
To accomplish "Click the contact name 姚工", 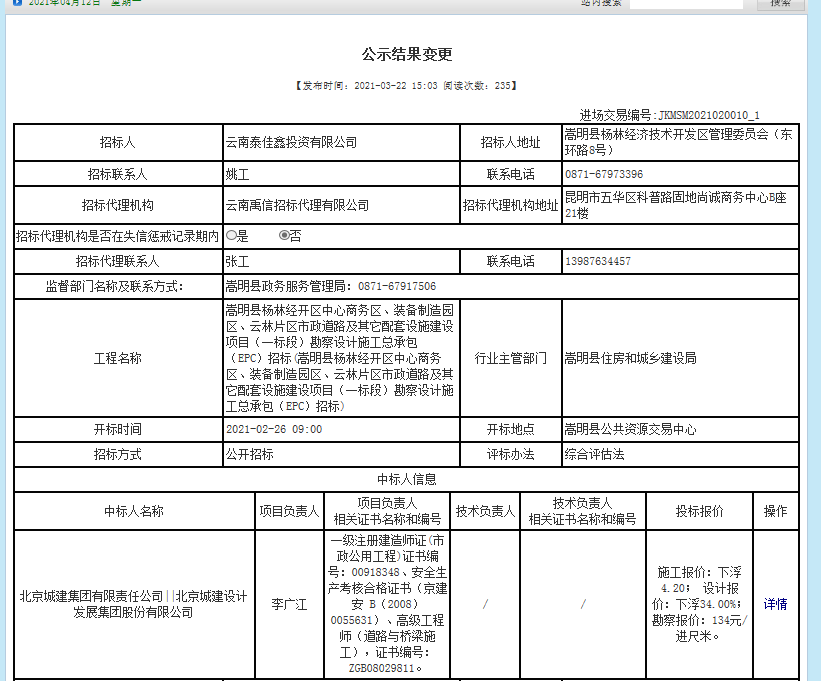I will (x=237, y=174).
